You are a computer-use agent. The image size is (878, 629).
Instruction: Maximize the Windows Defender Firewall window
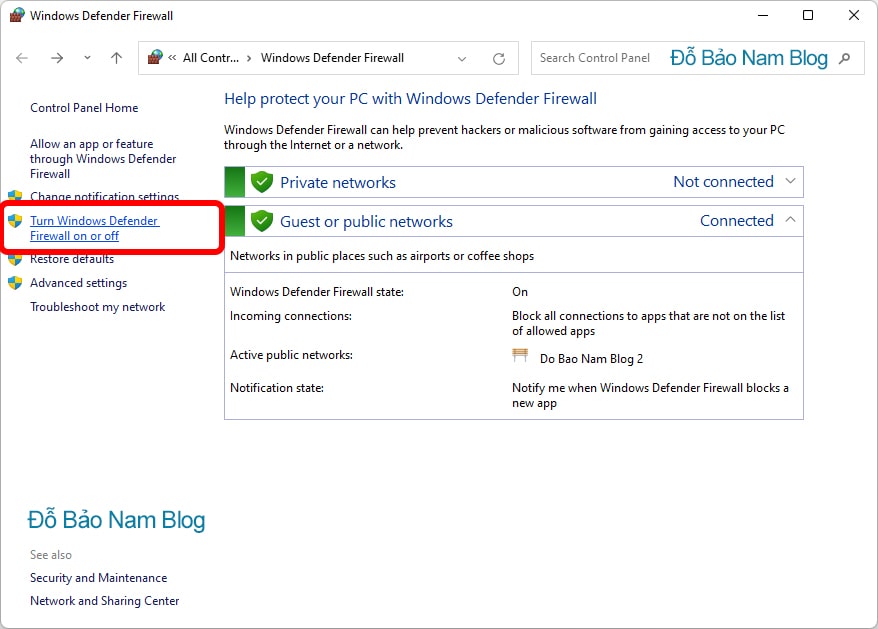pyautogui.click(x=808, y=15)
